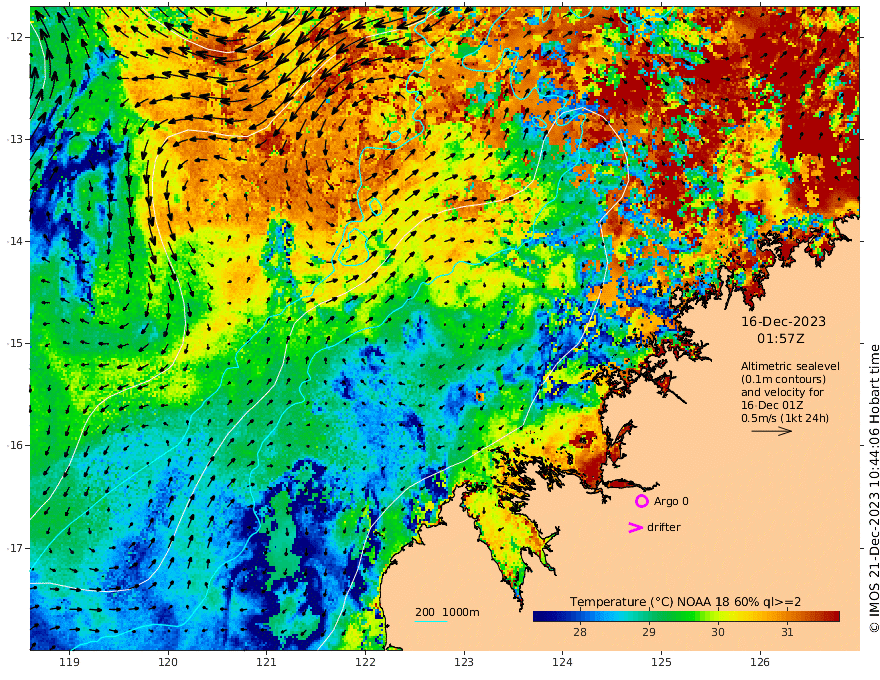
Task: Click the time label 01:57Z
Action: [781, 339]
